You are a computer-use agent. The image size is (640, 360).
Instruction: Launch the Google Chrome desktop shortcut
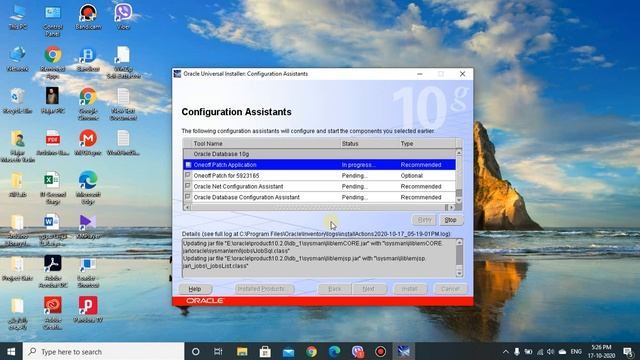click(x=88, y=103)
